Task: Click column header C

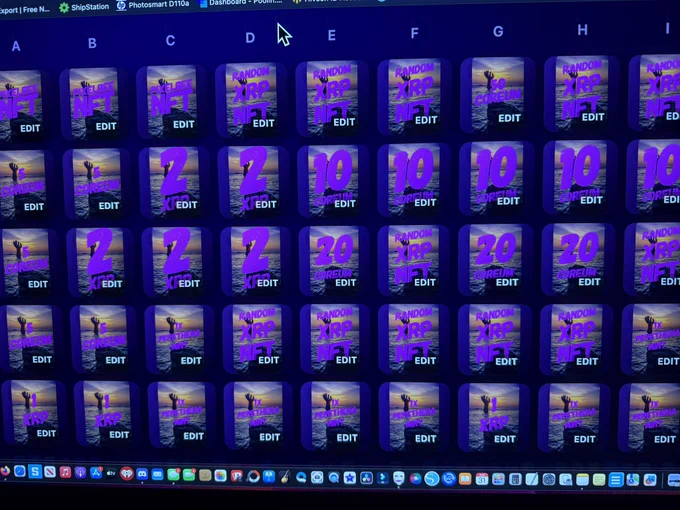Action: coord(170,40)
